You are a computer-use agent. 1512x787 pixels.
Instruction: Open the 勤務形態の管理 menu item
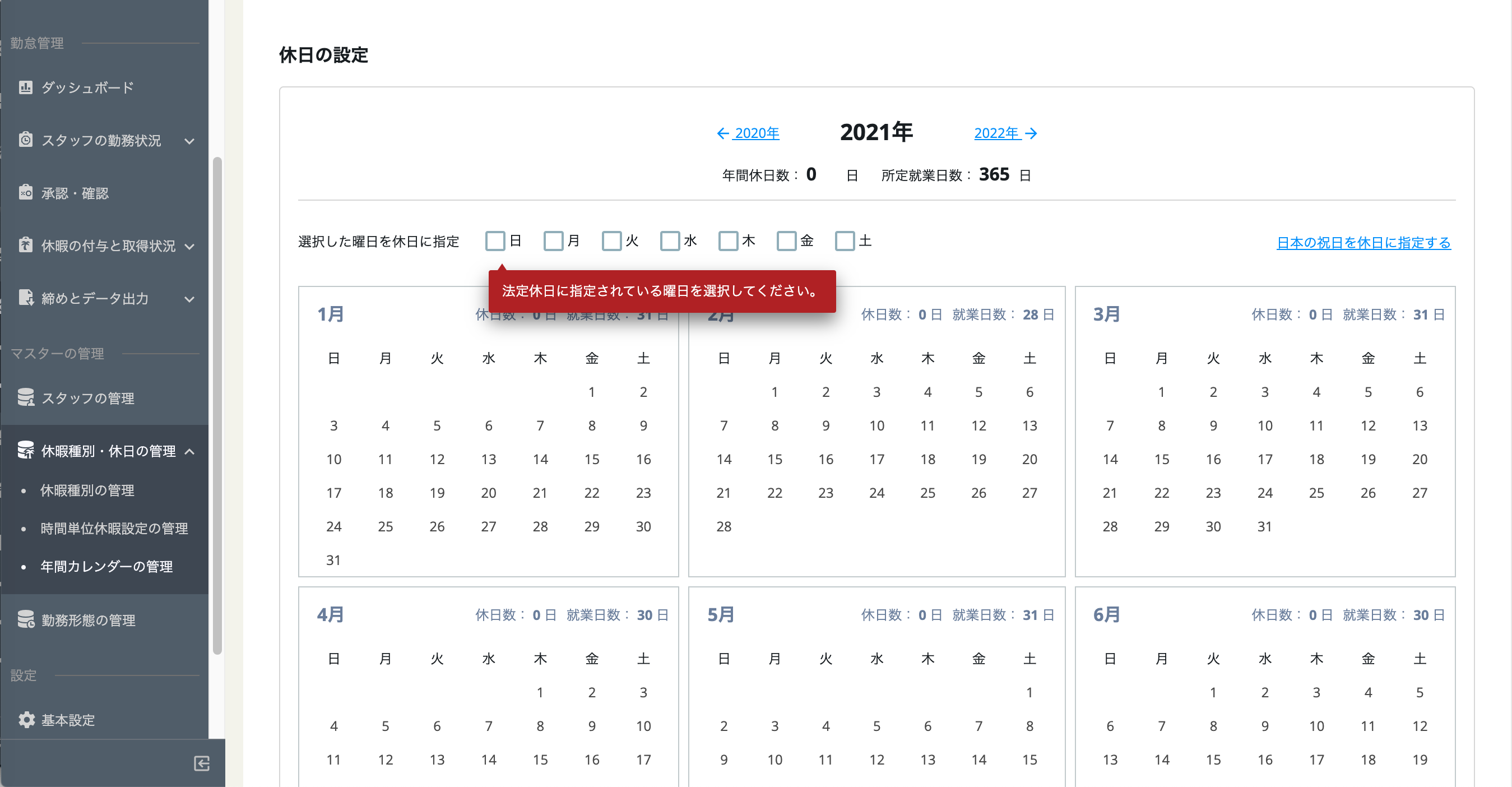[104, 620]
